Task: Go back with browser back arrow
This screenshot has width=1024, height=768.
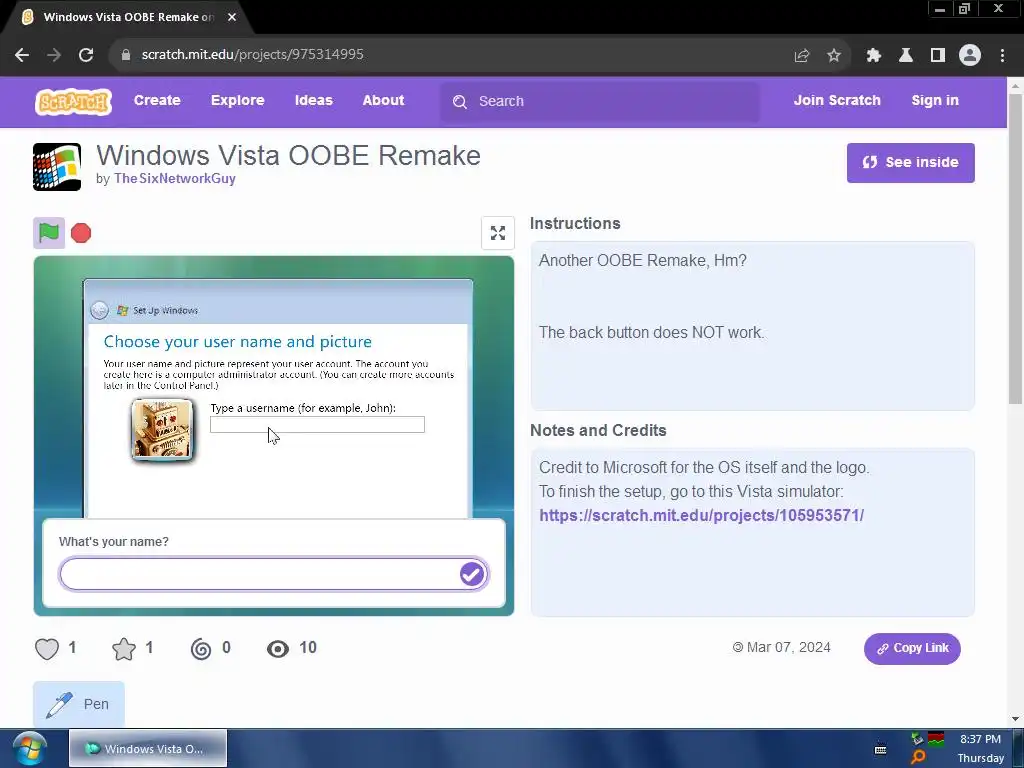Action: pyautogui.click(x=22, y=55)
